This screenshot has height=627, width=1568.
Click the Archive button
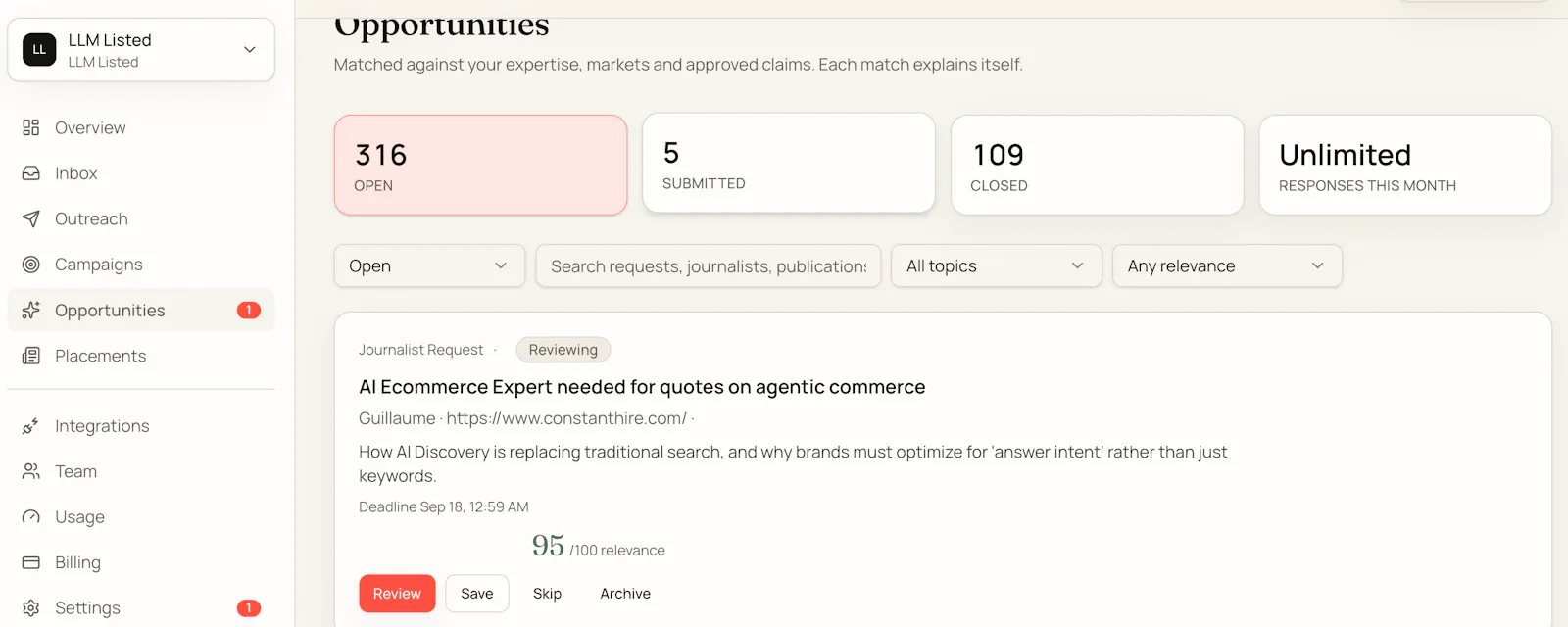click(x=625, y=594)
